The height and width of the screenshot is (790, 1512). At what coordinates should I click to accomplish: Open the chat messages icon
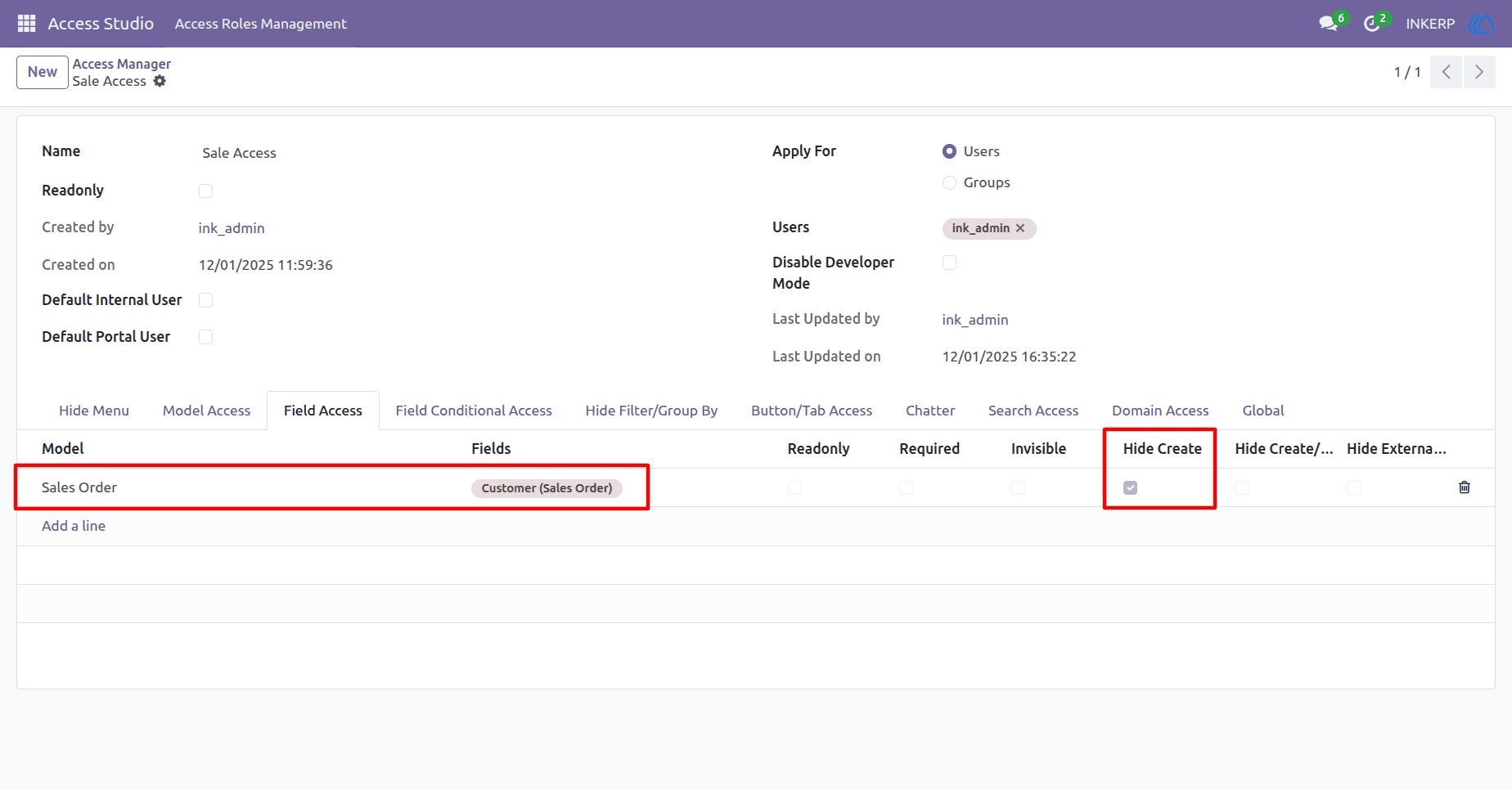click(x=1328, y=24)
